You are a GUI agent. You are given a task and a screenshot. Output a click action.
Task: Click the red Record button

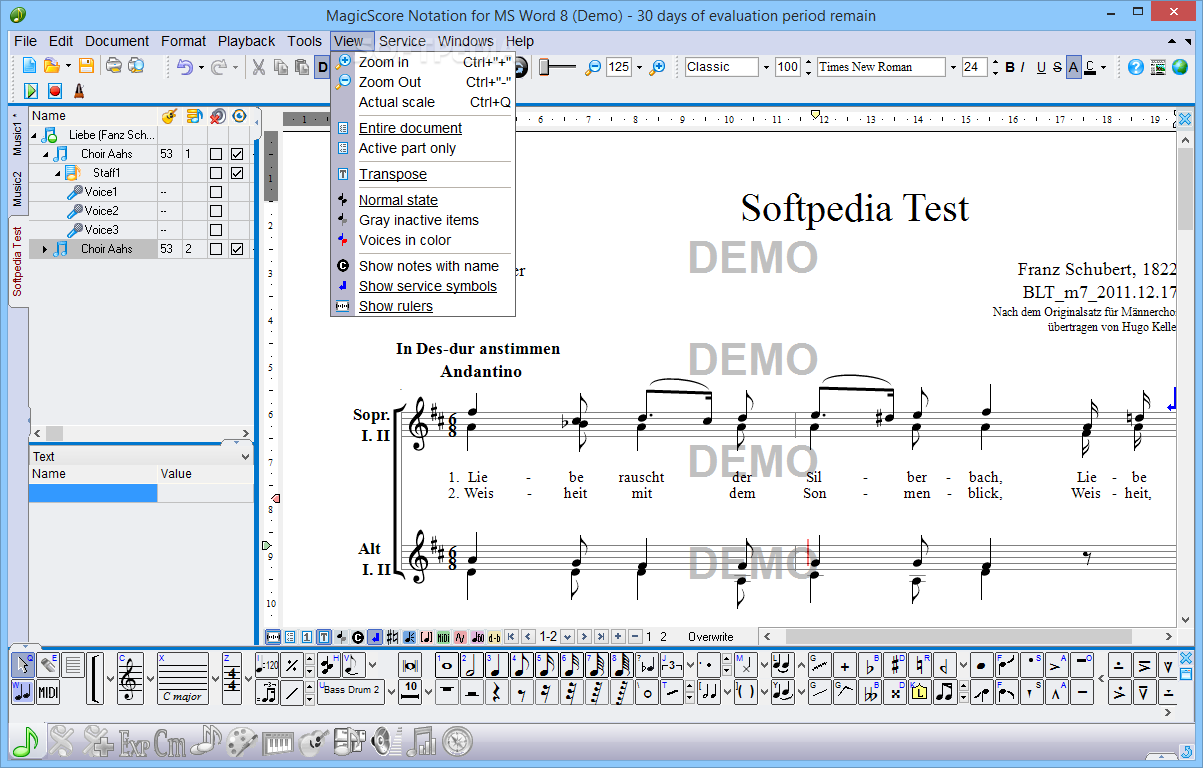(x=55, y=91)
